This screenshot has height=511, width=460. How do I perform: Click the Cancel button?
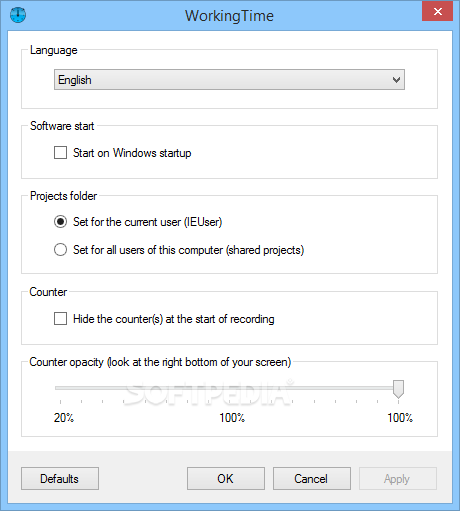tap(312, 479)
